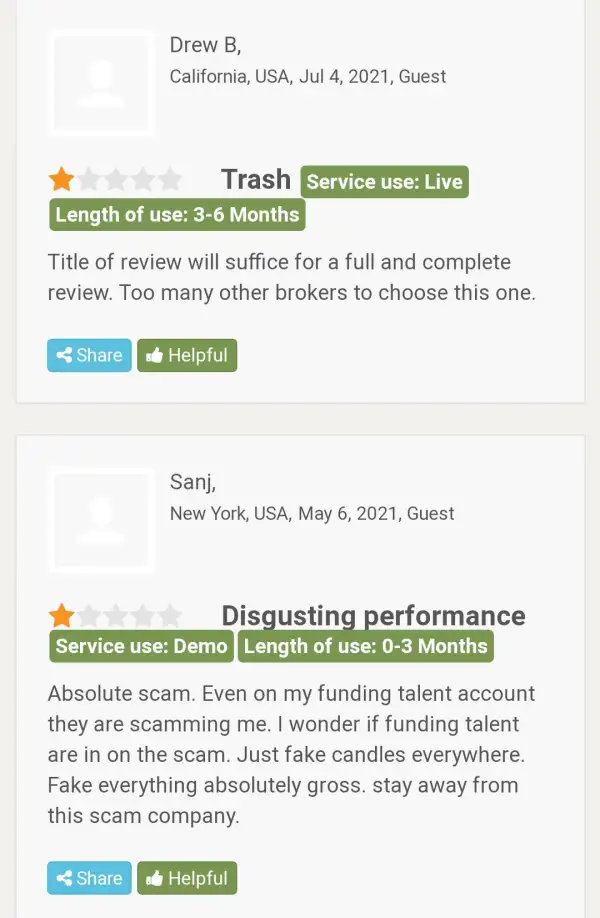Screen dimensions: 600x918
Task: Click reviewer name Drew B
Action: click(x=205, y=45)
